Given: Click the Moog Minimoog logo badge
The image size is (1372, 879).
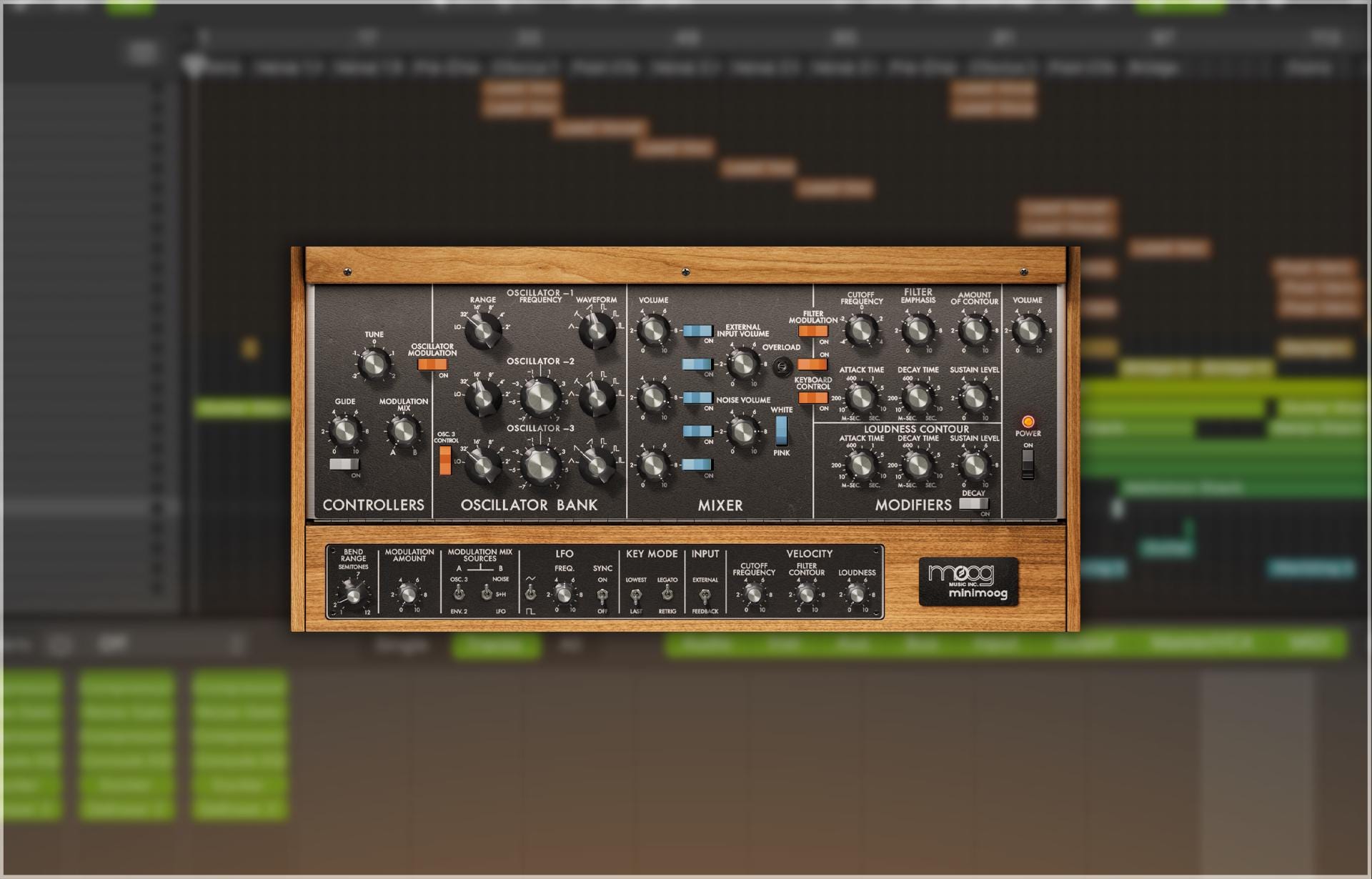Looking at the screenshot, I should tap(968, 582).
